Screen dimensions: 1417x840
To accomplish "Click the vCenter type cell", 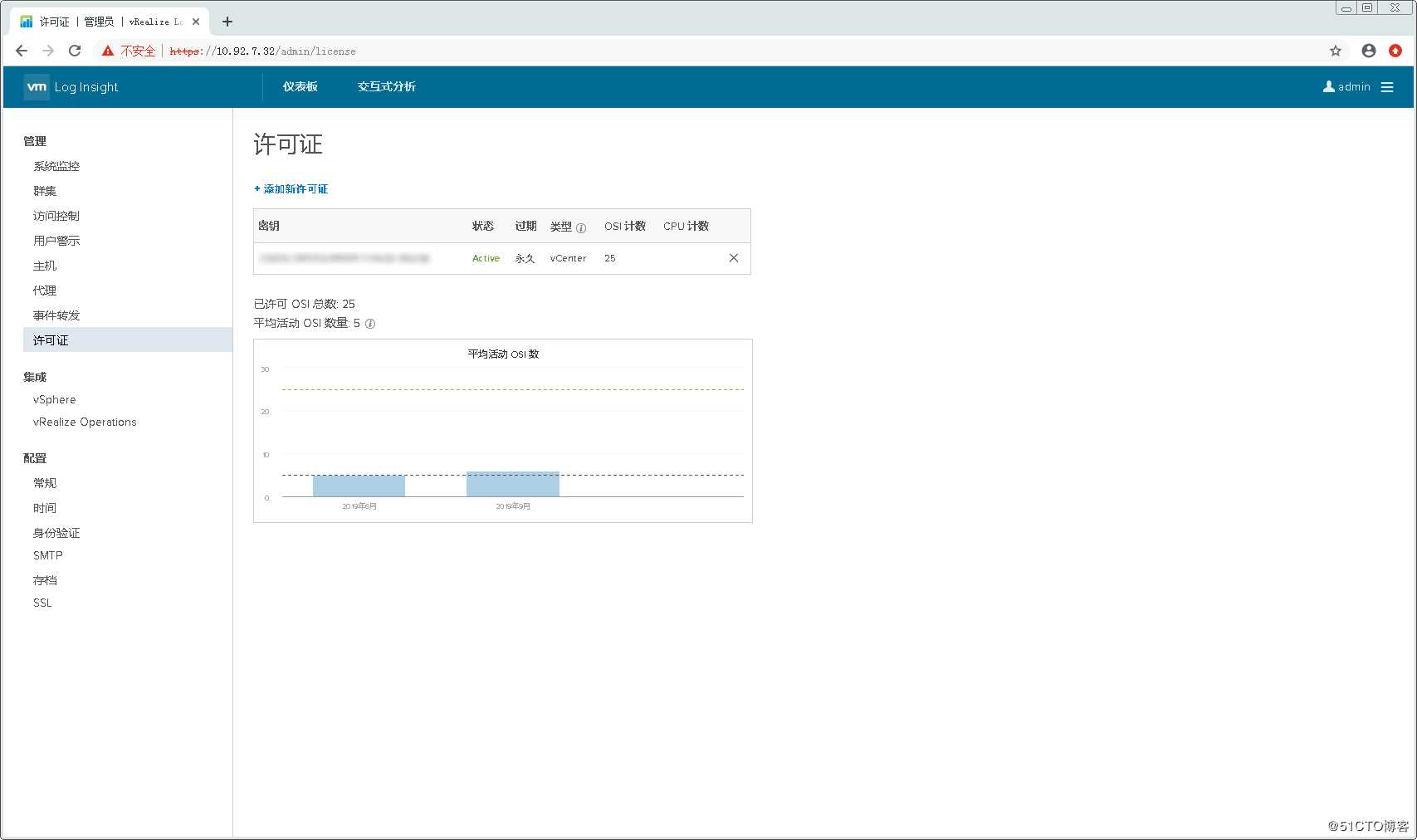I will [x=568, y=258].
